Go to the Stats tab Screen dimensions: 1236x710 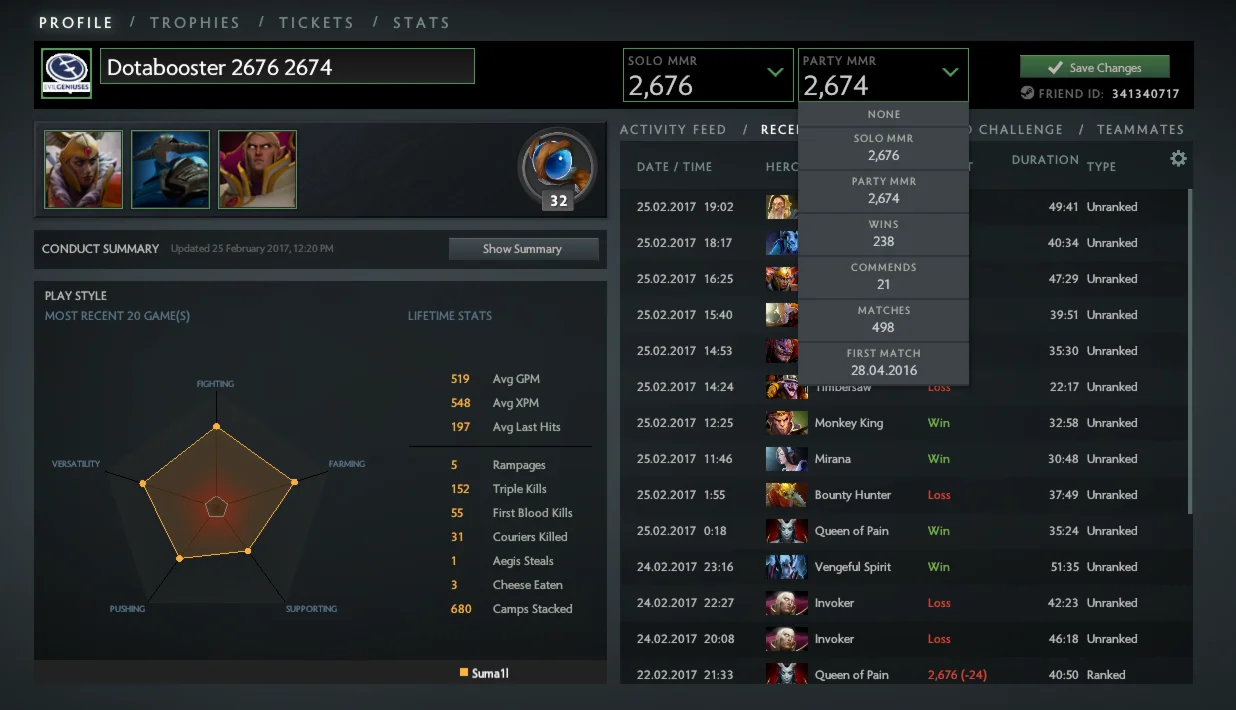click(x=421, y=22)
